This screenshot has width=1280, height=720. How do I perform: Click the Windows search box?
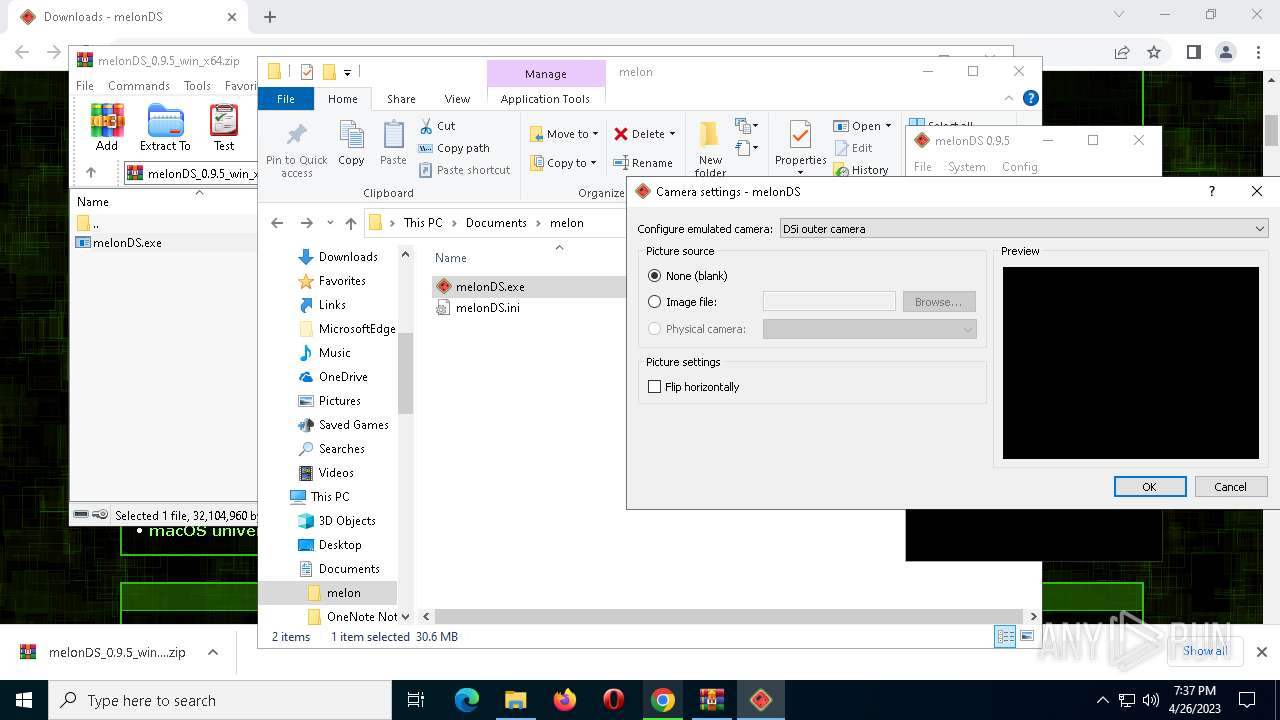[220, 700]
